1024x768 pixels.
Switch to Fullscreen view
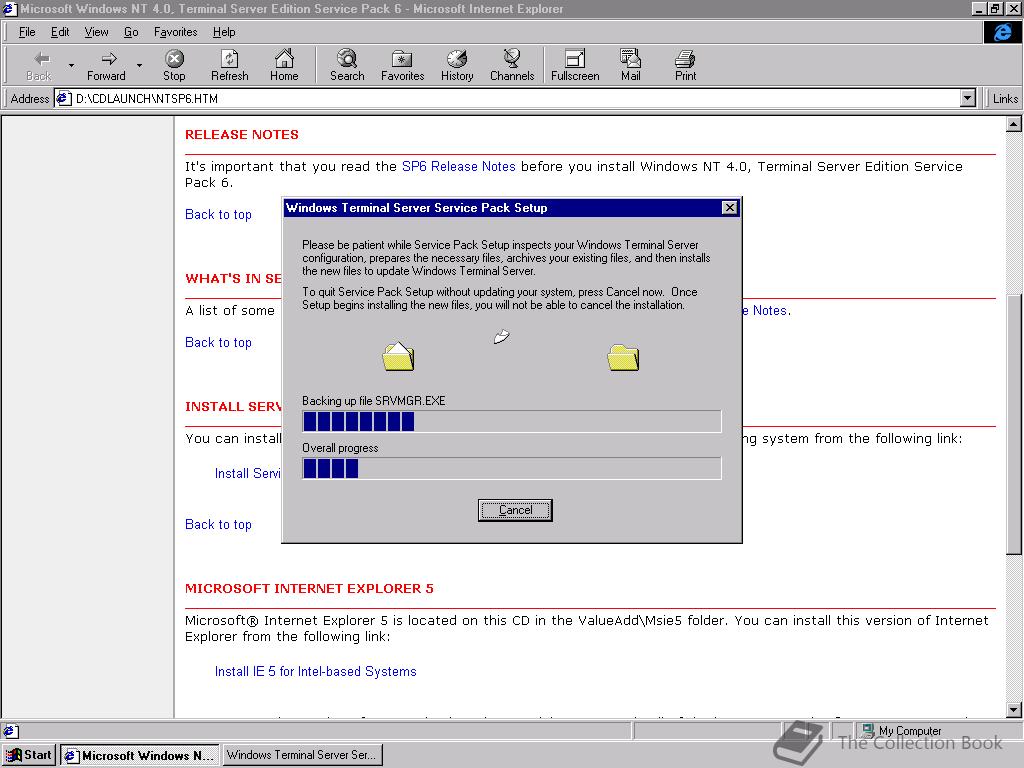tap(575, 66)
